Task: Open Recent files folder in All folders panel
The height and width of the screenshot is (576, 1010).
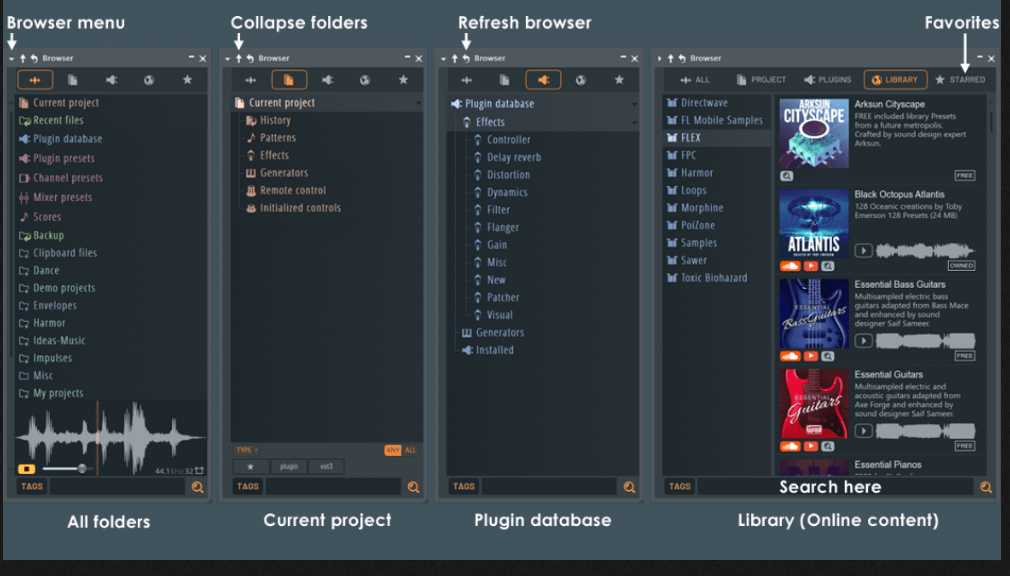Action: pyautogui.click(x=52, y=120)
